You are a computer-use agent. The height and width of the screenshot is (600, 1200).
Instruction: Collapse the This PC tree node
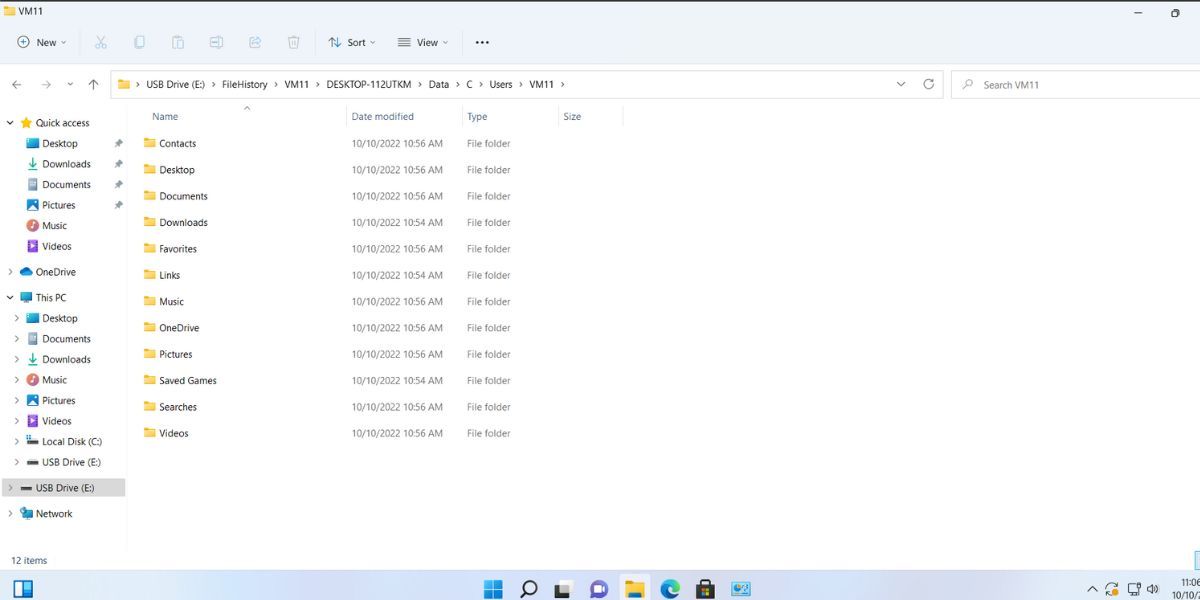[x=10, y=297]
